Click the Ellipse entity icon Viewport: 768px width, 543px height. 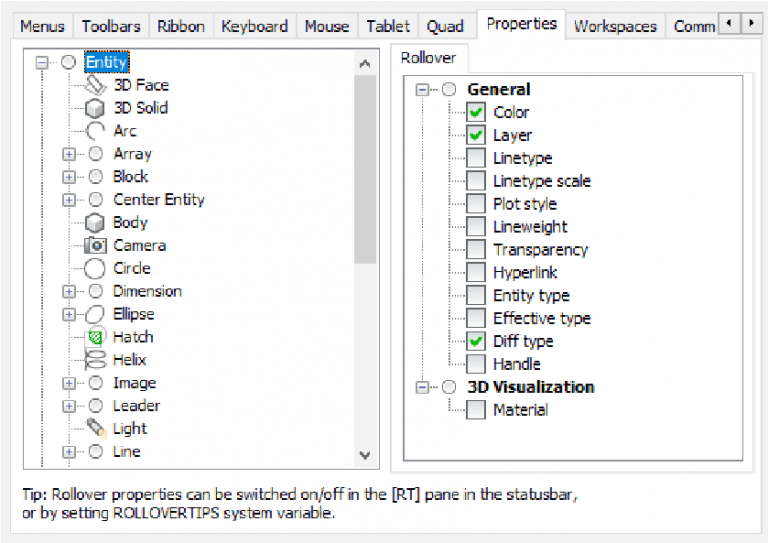(95, 314)
